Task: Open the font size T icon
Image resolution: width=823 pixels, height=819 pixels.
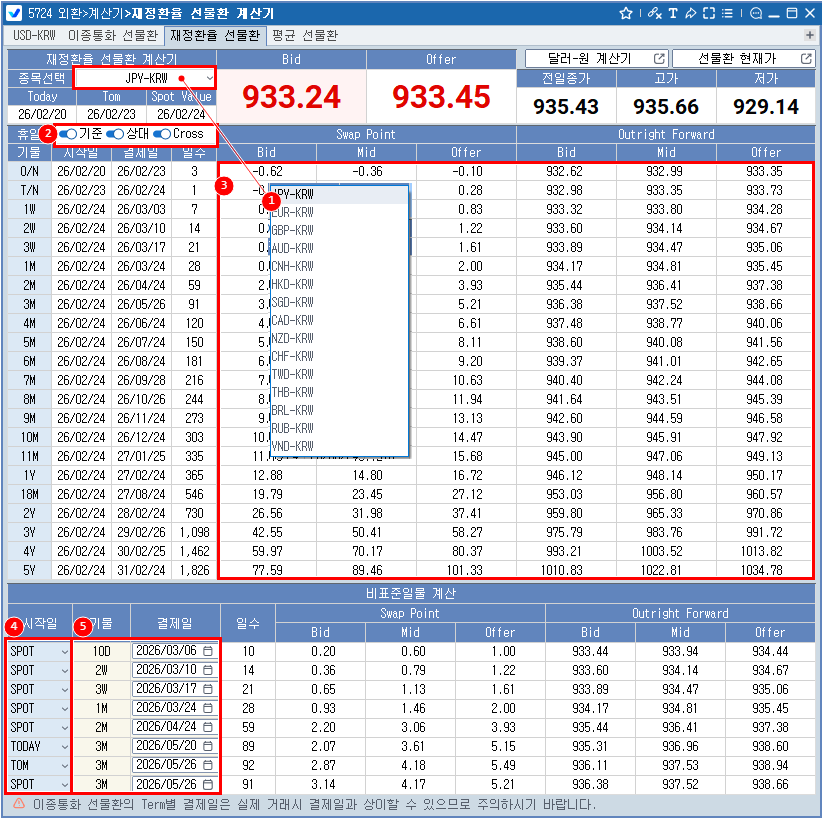Action: point(673,13)
